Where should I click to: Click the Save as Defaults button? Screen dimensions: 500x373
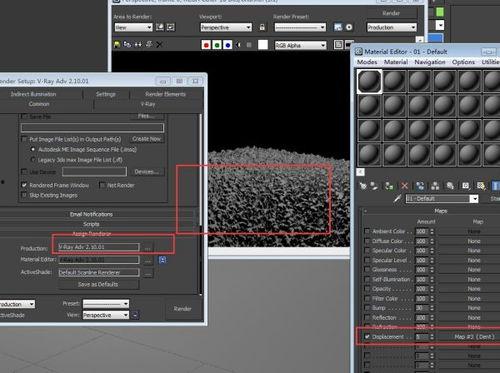[98, 284]
